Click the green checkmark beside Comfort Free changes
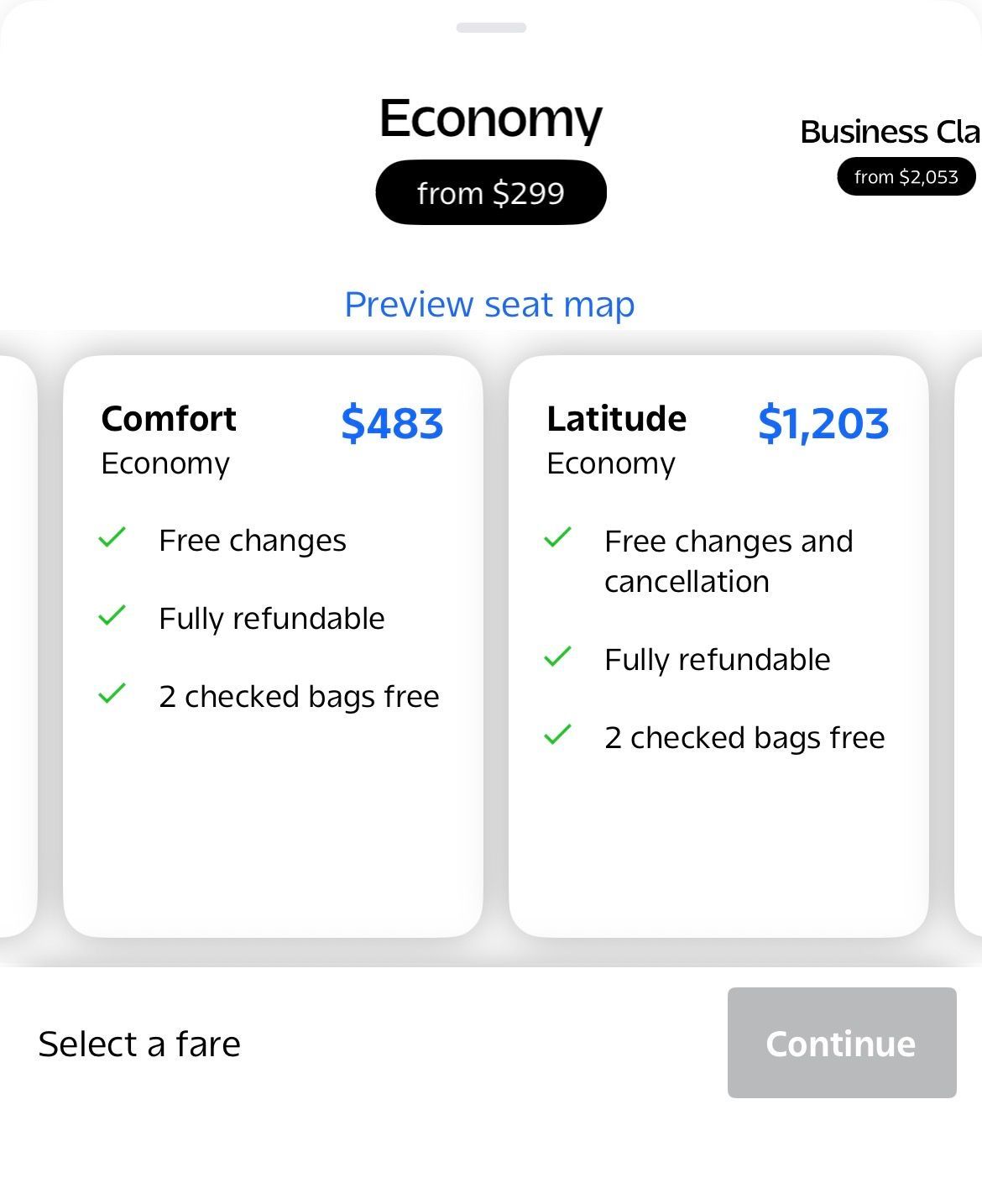The width and height of the screenshot is (982, 1204). point(112,537)
